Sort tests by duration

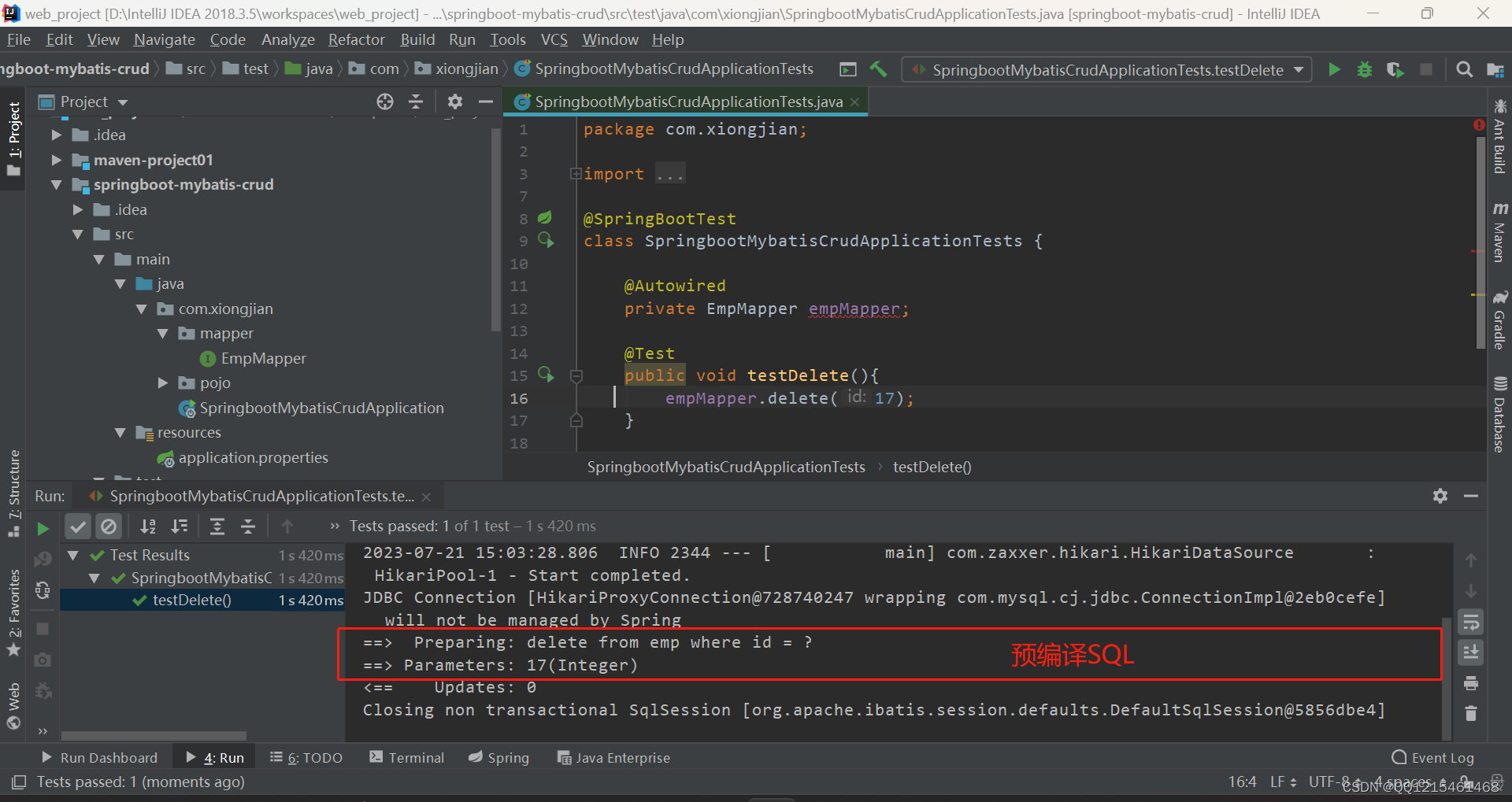180,527
